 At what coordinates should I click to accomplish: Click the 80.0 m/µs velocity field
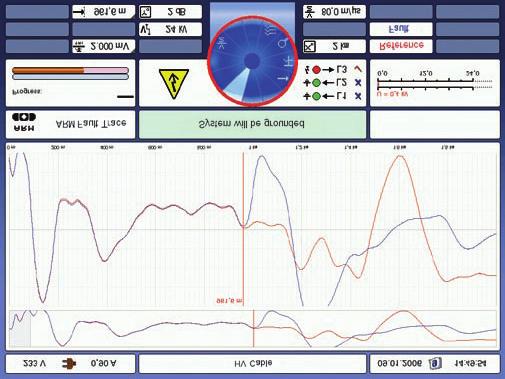point(334,12)
